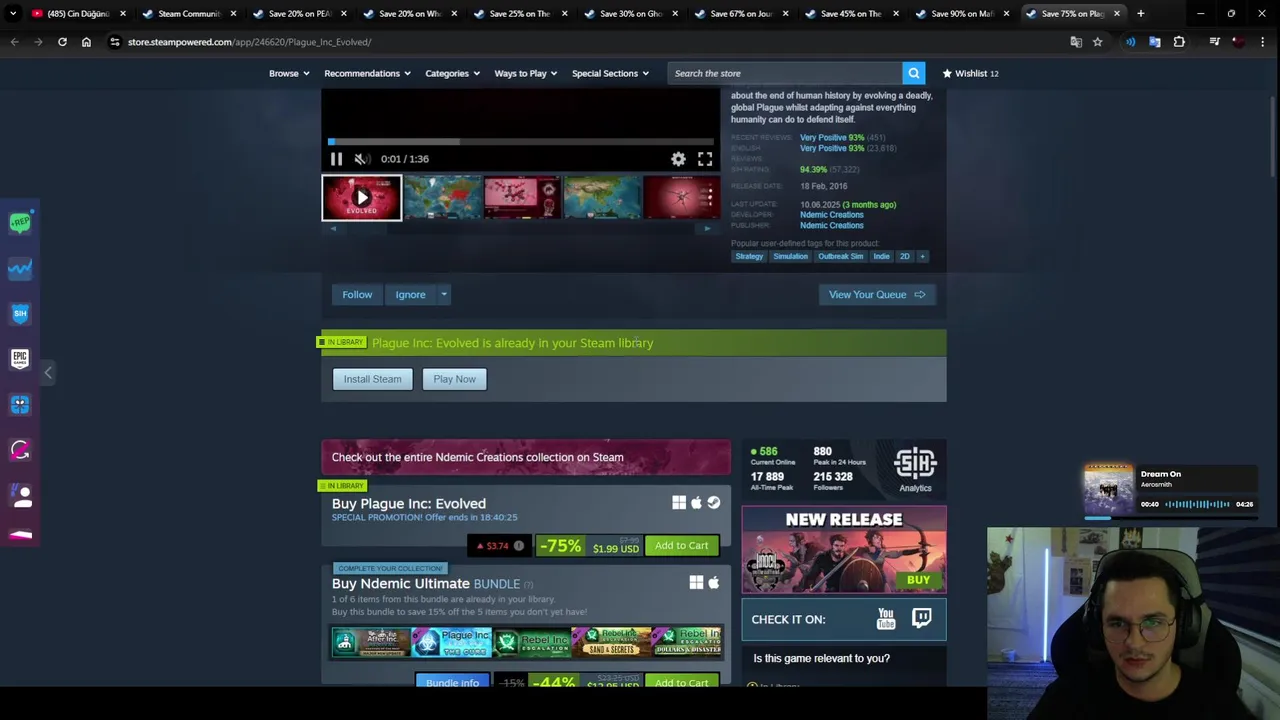This screenshot has width=1280, height=720.
Task: Open a new browser tab
Action: 1141,14
